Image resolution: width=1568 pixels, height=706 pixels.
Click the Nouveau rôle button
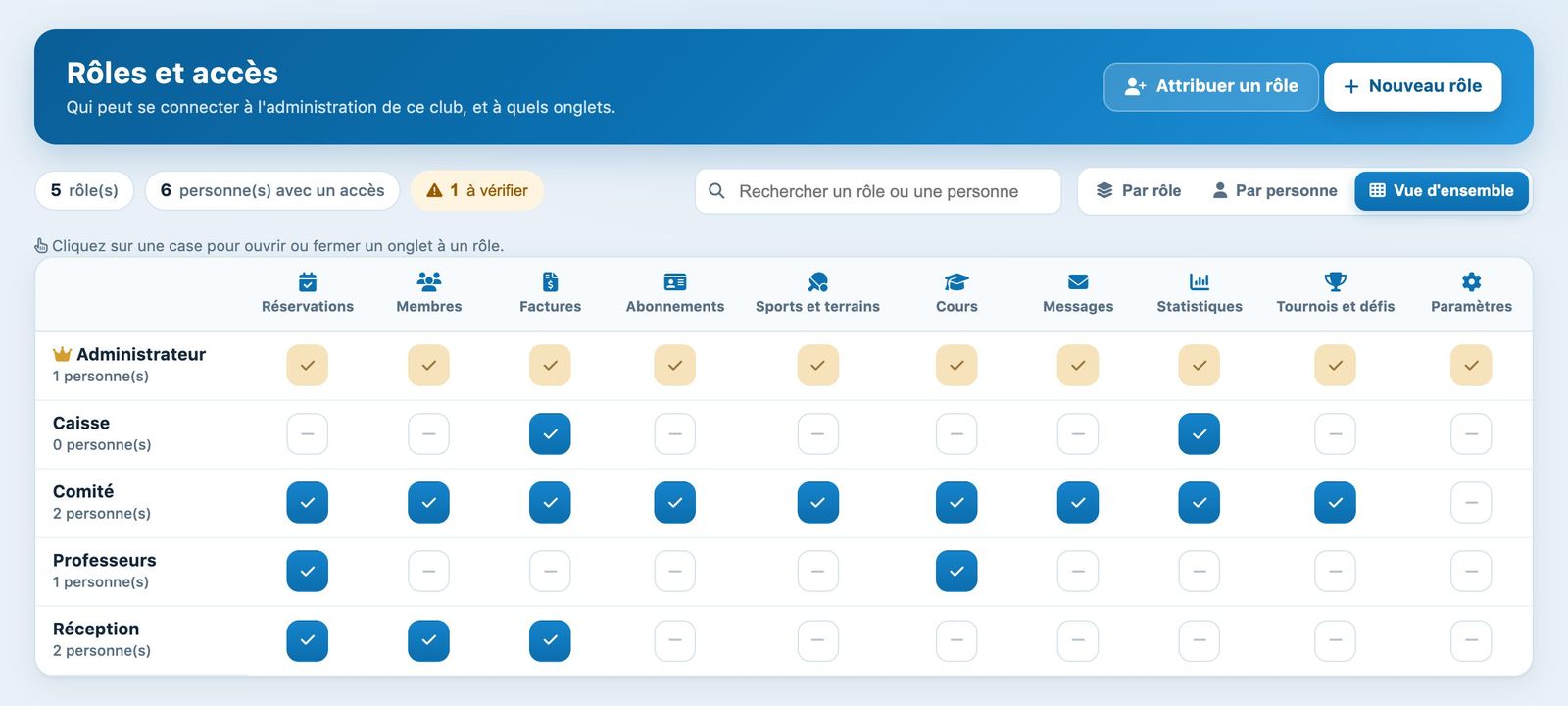click(x=1412, y=86)
